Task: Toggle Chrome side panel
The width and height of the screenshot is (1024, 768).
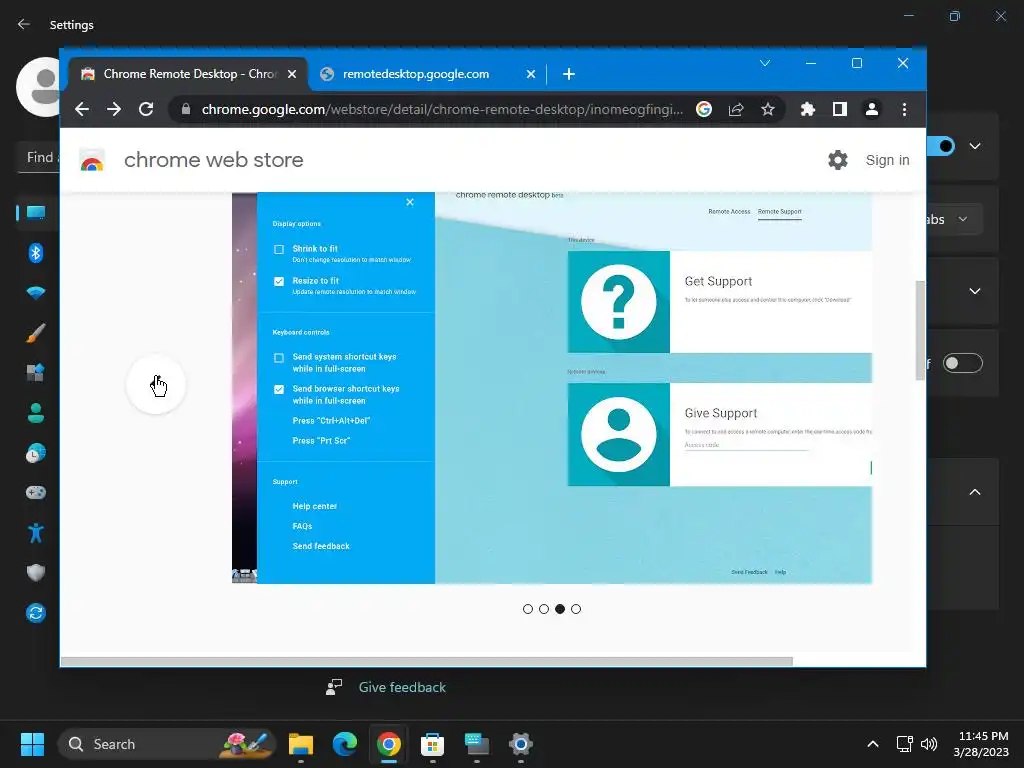Action: (840, 109)
